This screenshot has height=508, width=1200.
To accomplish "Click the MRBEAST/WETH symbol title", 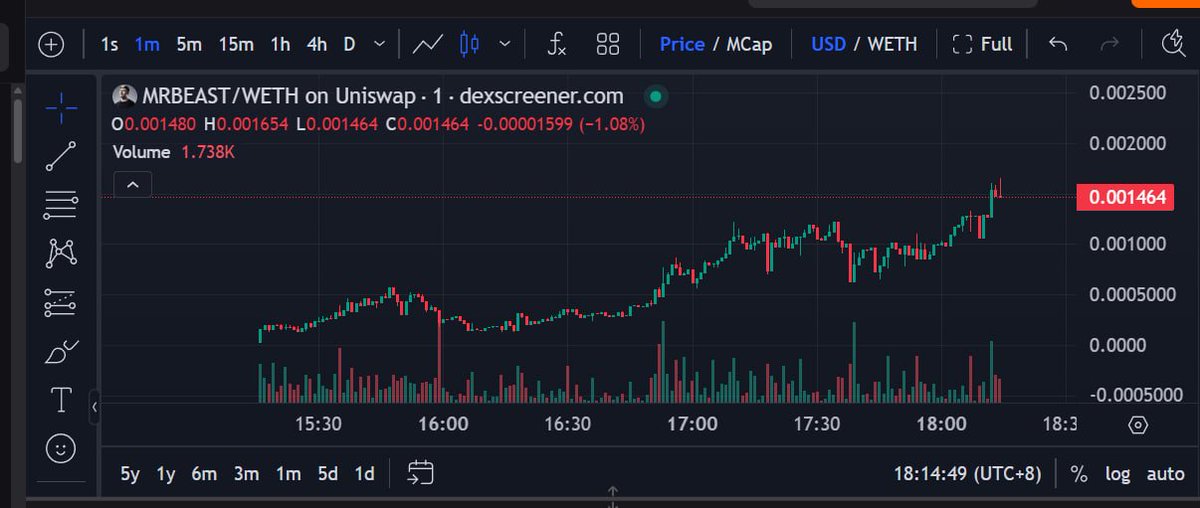I will tap(383, 97).
